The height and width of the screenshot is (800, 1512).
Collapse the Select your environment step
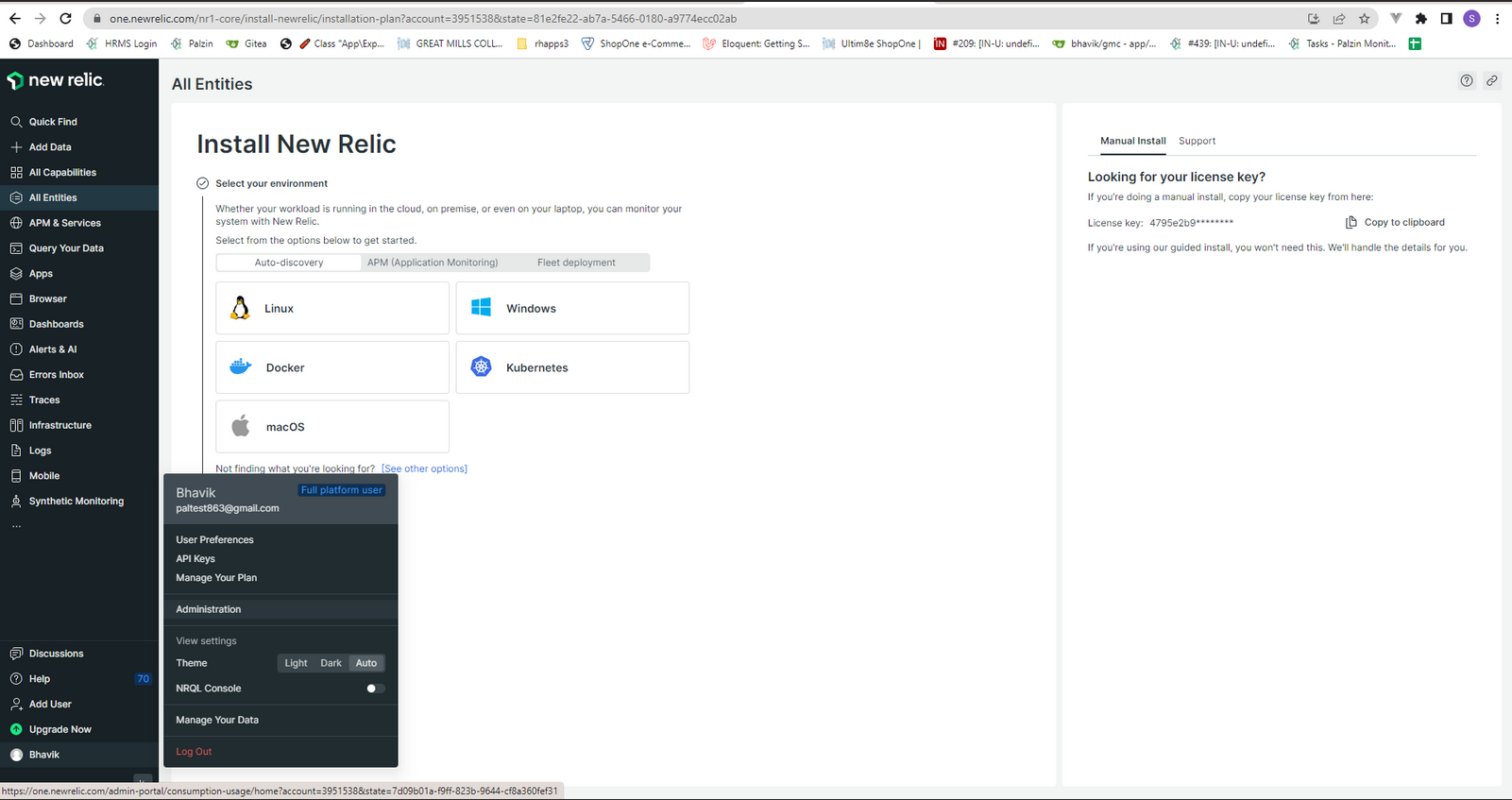pyautogui.click(x=202, y=183)
